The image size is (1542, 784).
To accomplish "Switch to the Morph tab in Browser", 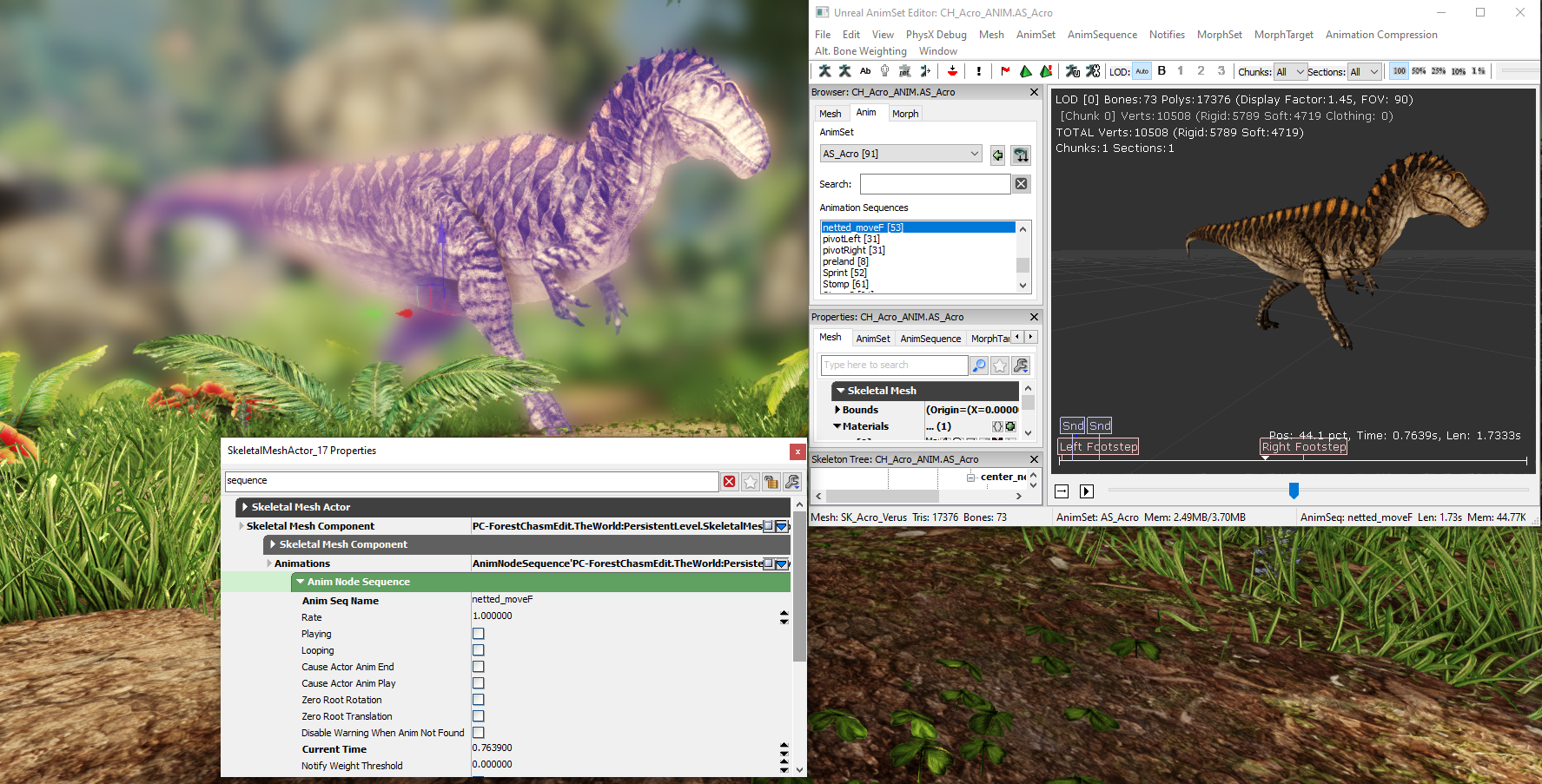I will point(905,114).
